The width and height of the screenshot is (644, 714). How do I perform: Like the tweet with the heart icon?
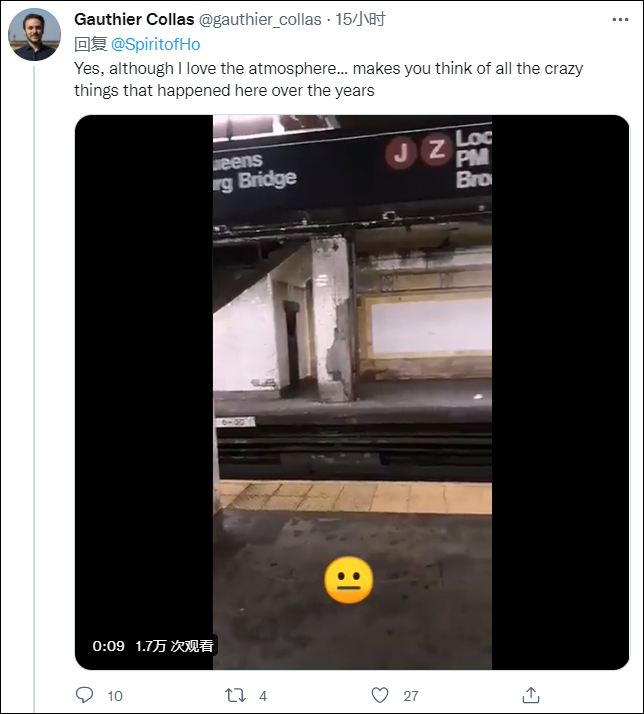coord(380,695)
